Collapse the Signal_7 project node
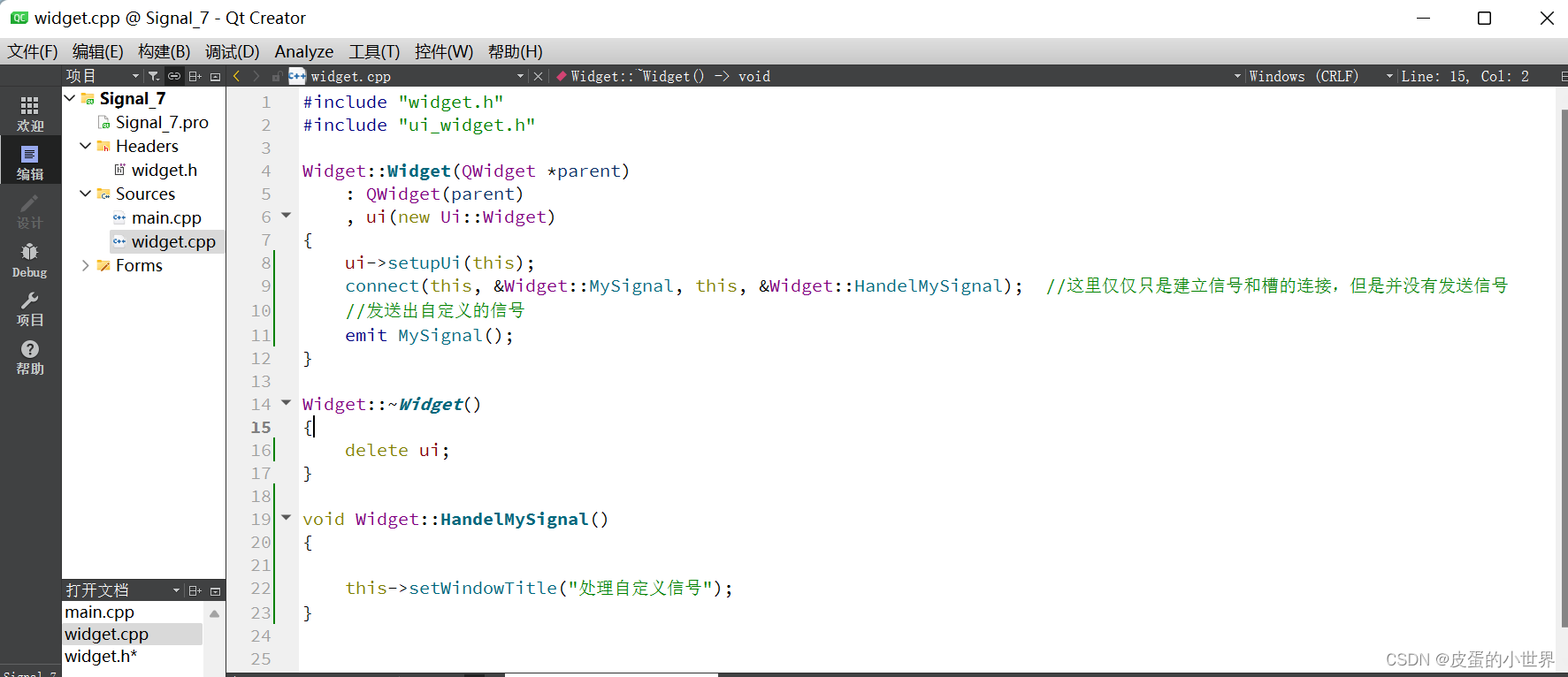Image resolution: width=1568 pixels, height=677 pixels. [70, 98]
